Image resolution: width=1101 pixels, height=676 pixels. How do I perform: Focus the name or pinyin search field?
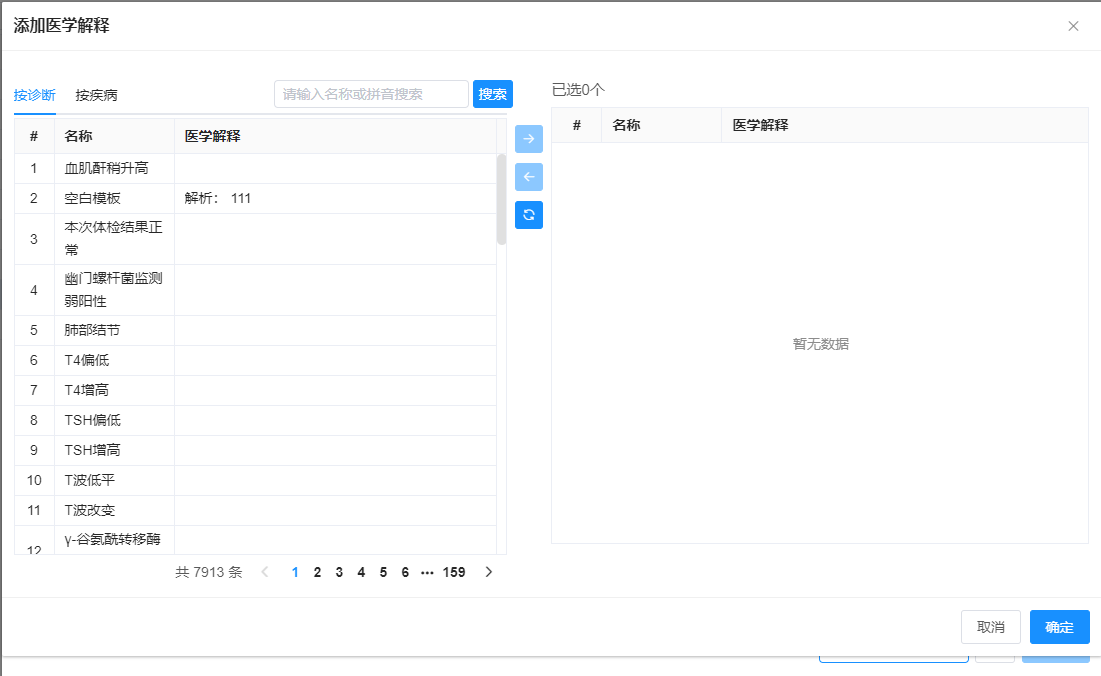371,94
